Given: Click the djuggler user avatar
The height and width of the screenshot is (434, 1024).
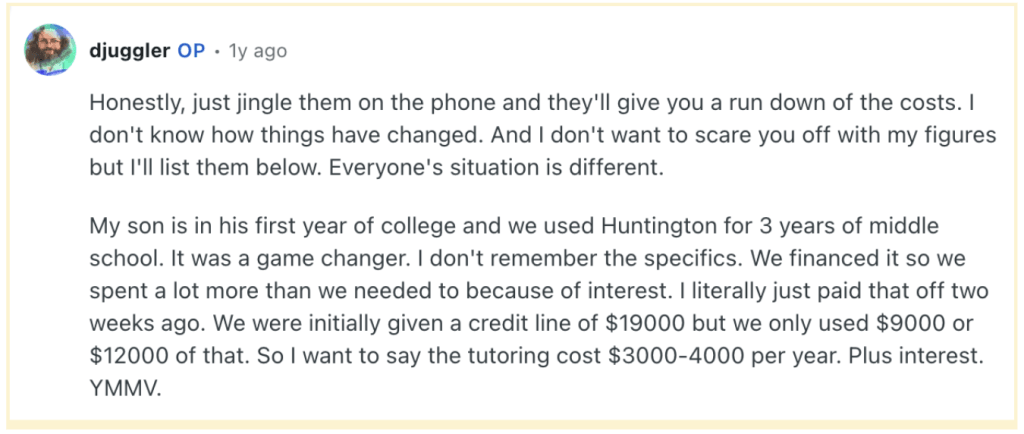Looking at the screenshot, I should pos(48,50).
